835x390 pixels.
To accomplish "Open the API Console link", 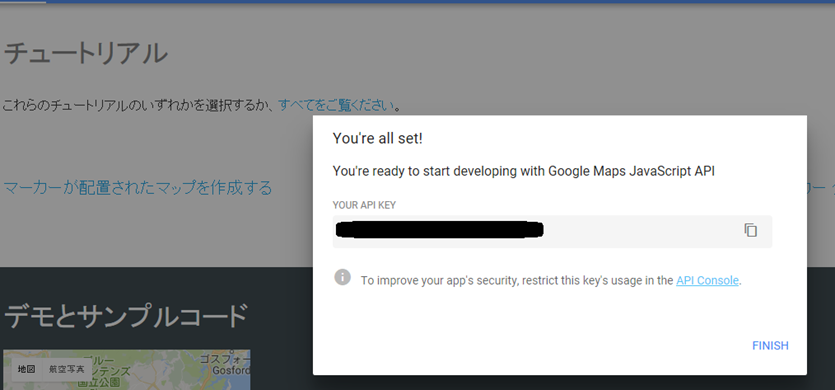I will point(707,280).
